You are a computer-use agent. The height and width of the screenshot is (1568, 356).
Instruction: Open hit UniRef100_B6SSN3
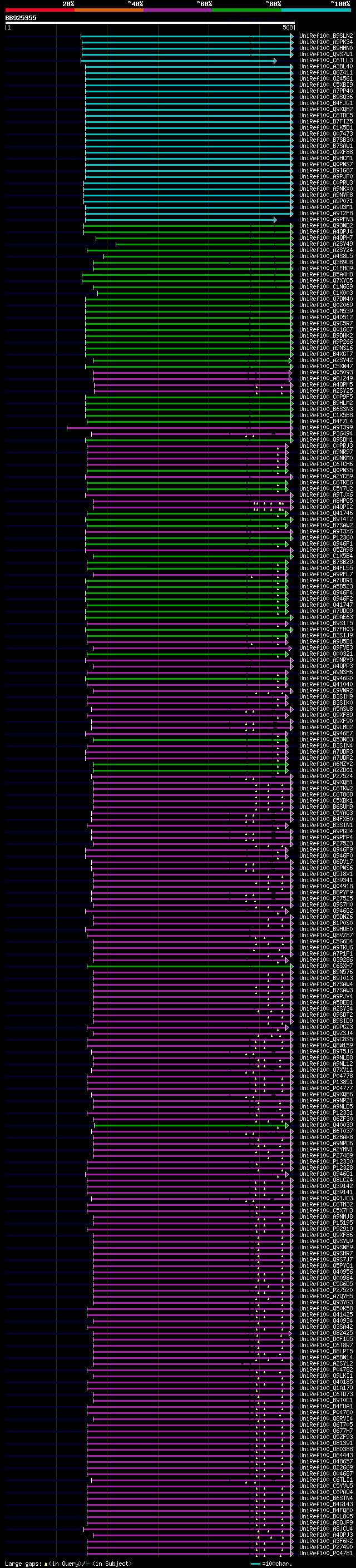click(x=325, y=409)
